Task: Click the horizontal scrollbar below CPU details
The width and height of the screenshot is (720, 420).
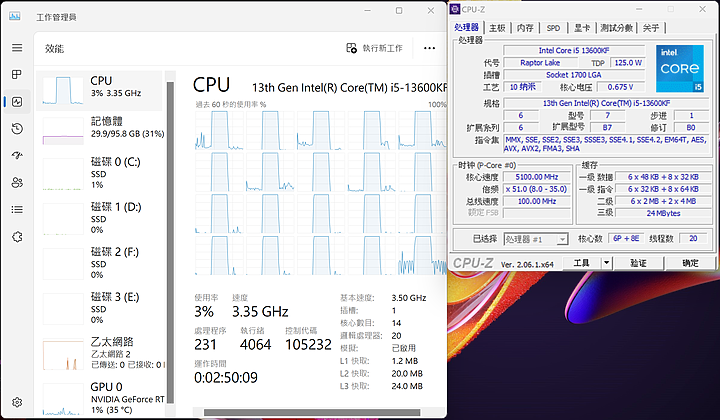Action: (312, 412)
